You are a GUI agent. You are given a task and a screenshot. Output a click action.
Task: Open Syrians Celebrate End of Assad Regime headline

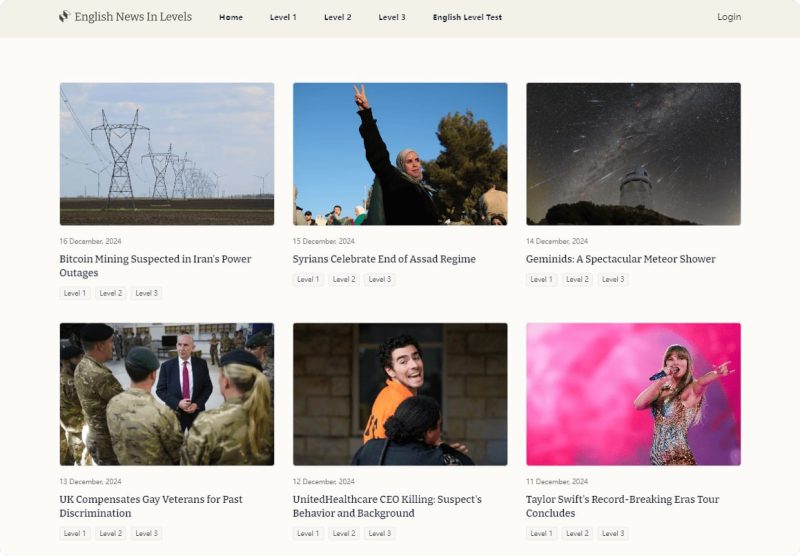(x=384, y=259)
